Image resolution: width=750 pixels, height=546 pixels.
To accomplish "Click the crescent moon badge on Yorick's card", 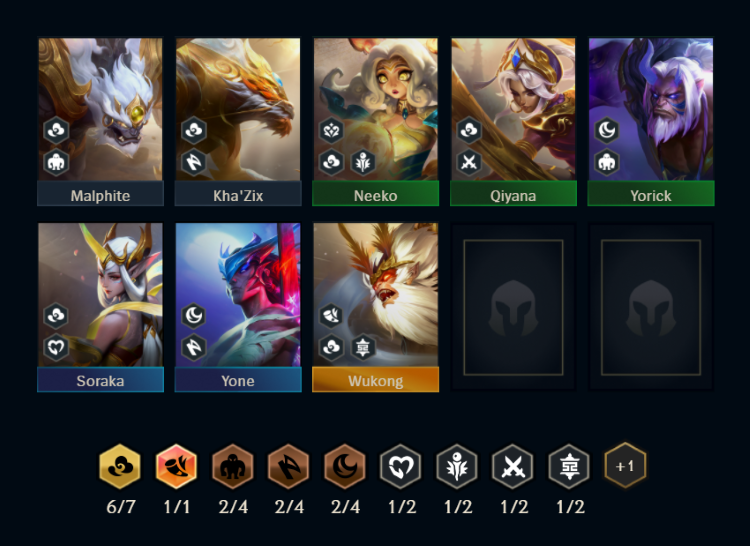I will pyautogui.click(x=607, y=130).
